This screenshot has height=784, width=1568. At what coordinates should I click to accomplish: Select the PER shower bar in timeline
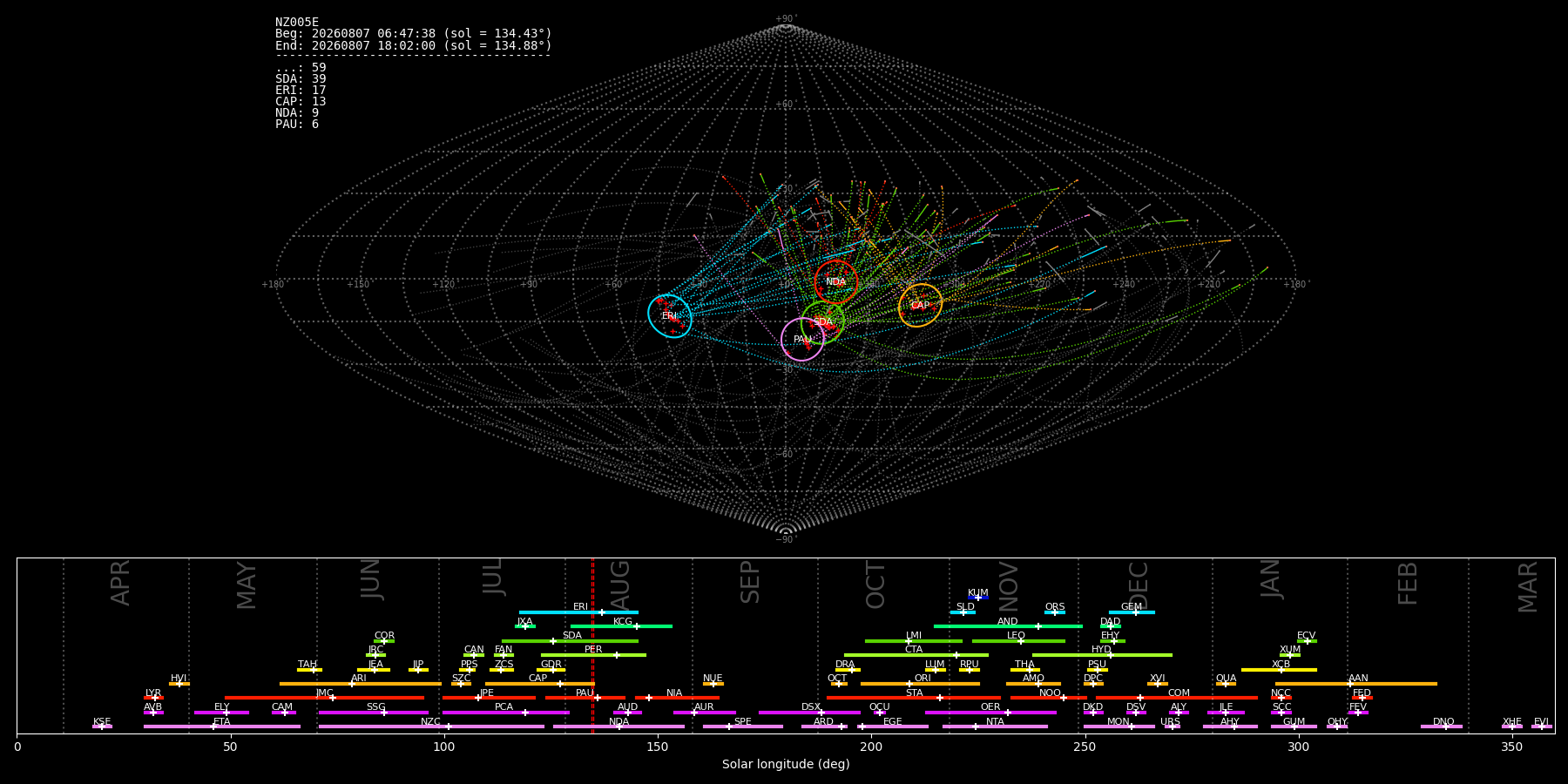tap(593, 655)
